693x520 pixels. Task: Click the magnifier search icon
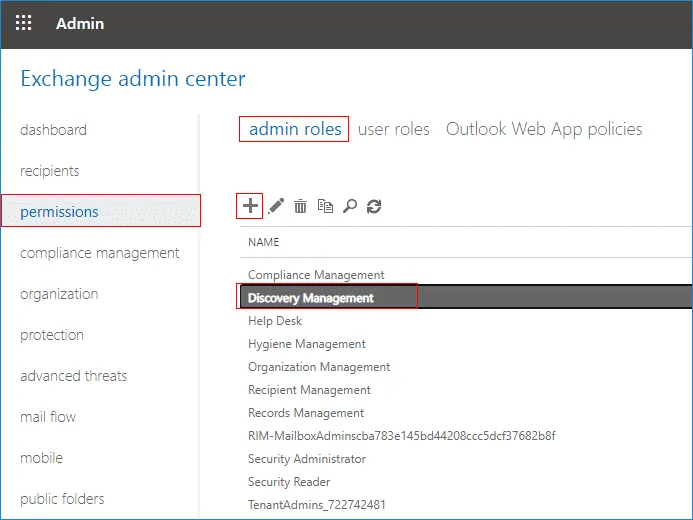pos(350,206)
